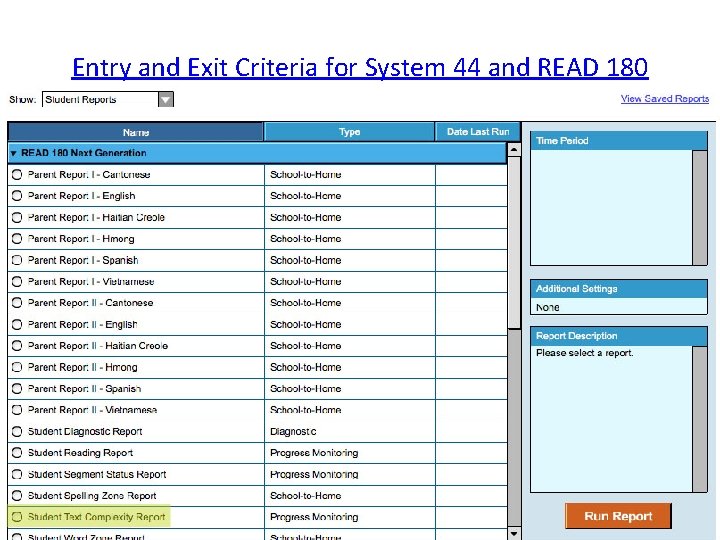
Task: Click report list scroll up arrow
Action: pyautogui.click(x=514, y=150)
